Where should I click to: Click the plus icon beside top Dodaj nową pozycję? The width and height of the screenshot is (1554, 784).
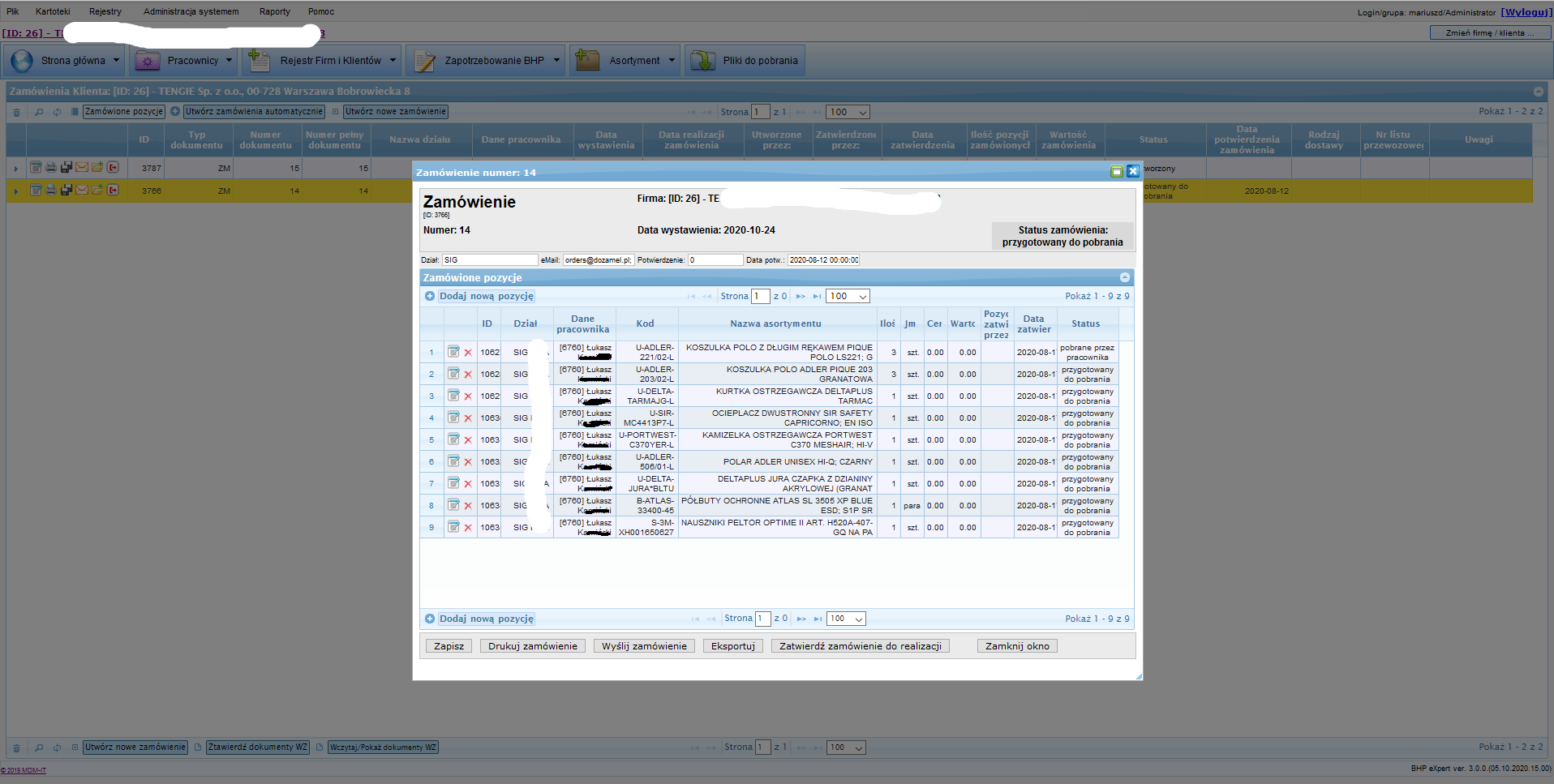click(x=430, y=296)
